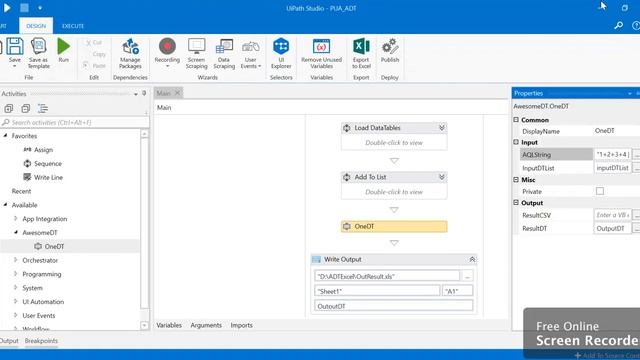Pin the Activities panel
640x360 pixels.
pyautogui.click(x=144, y=93)
